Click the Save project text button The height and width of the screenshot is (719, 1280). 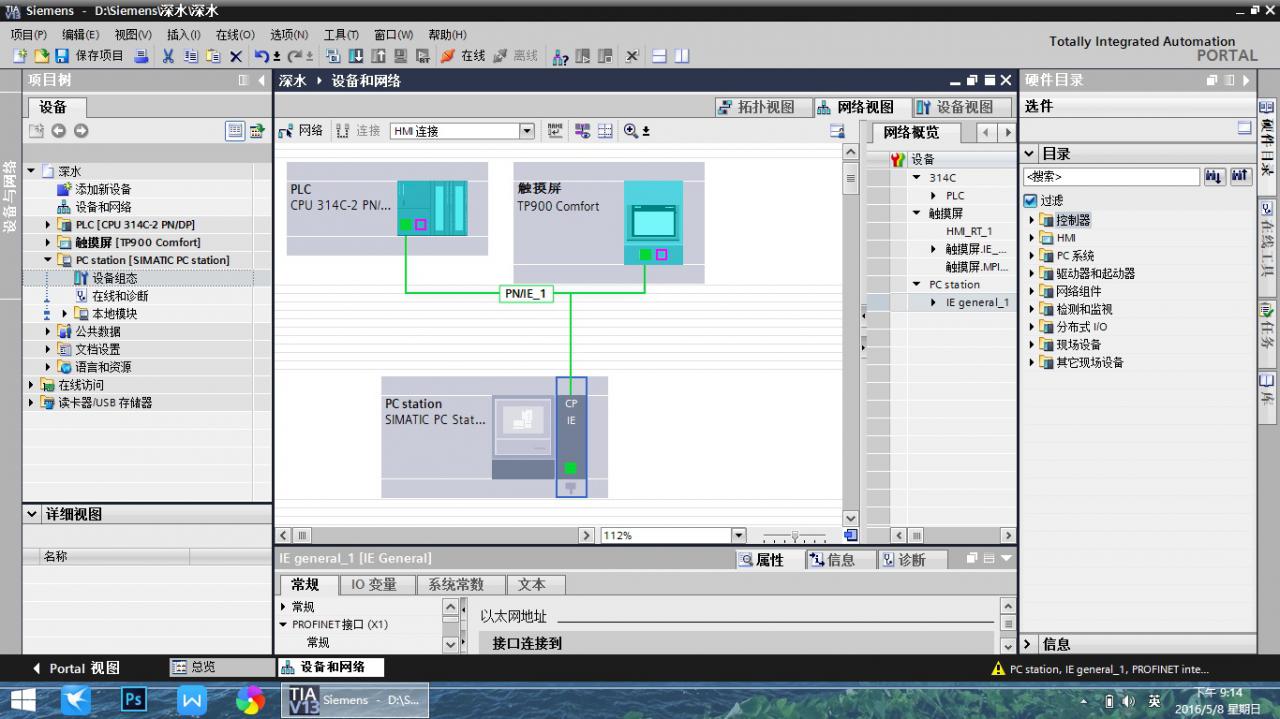pos(99,56)
